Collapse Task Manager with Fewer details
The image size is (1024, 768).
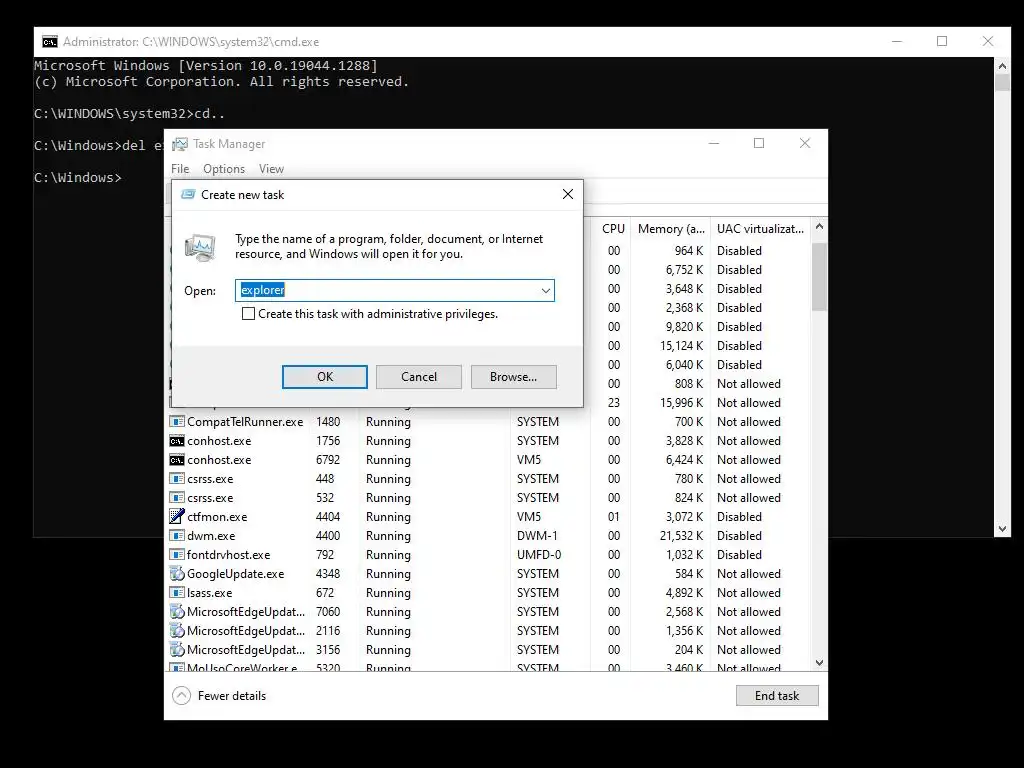(219, 696)
